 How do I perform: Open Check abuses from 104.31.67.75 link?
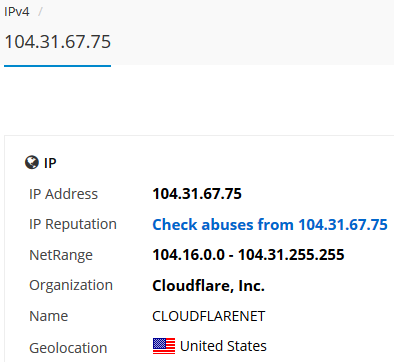(270, 224)
